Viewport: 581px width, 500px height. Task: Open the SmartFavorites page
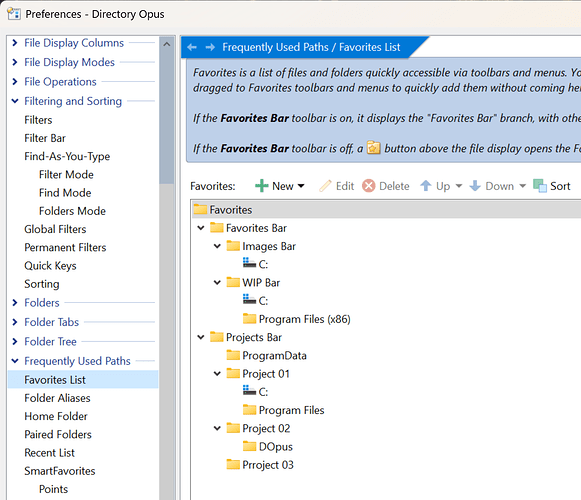[60, 471]
